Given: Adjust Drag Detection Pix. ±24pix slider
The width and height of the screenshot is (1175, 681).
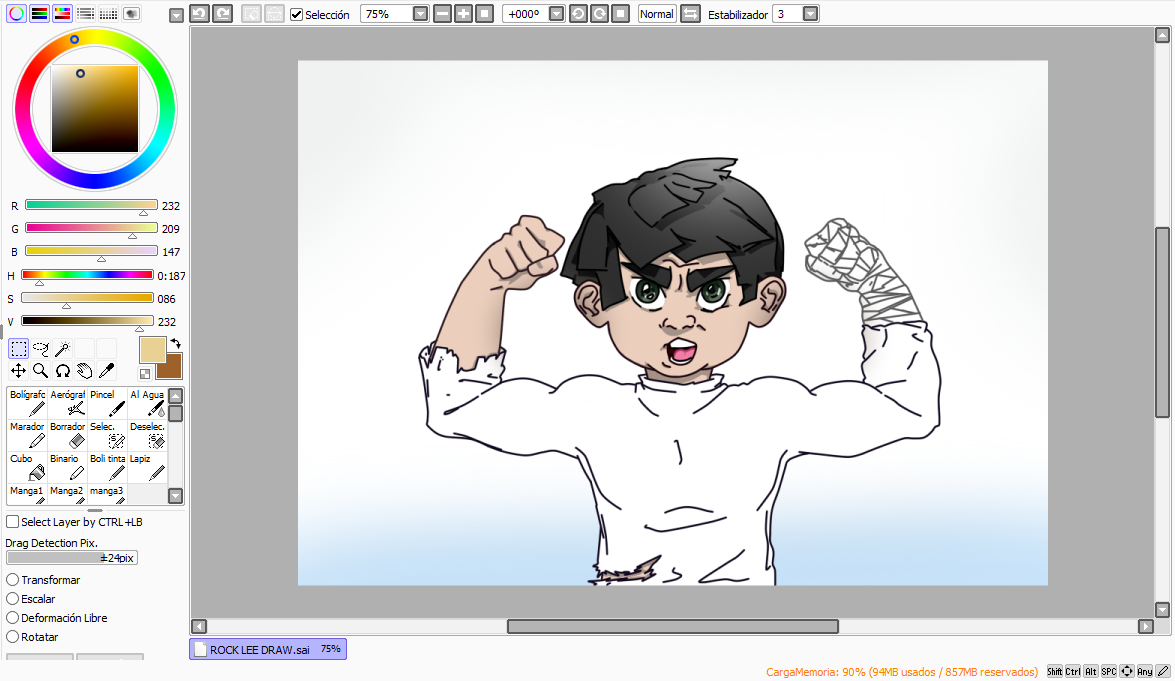Looking at the screenshot, I should (71, 557).
